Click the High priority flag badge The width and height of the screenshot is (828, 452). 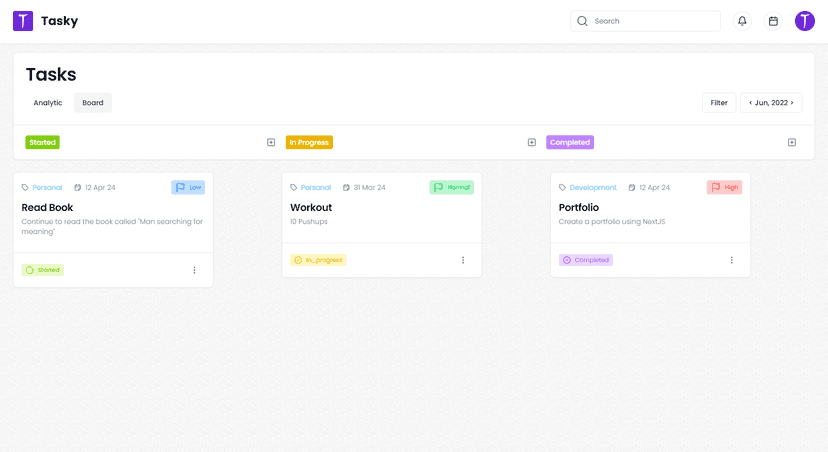pyautogui.click(x=724, y=187)
